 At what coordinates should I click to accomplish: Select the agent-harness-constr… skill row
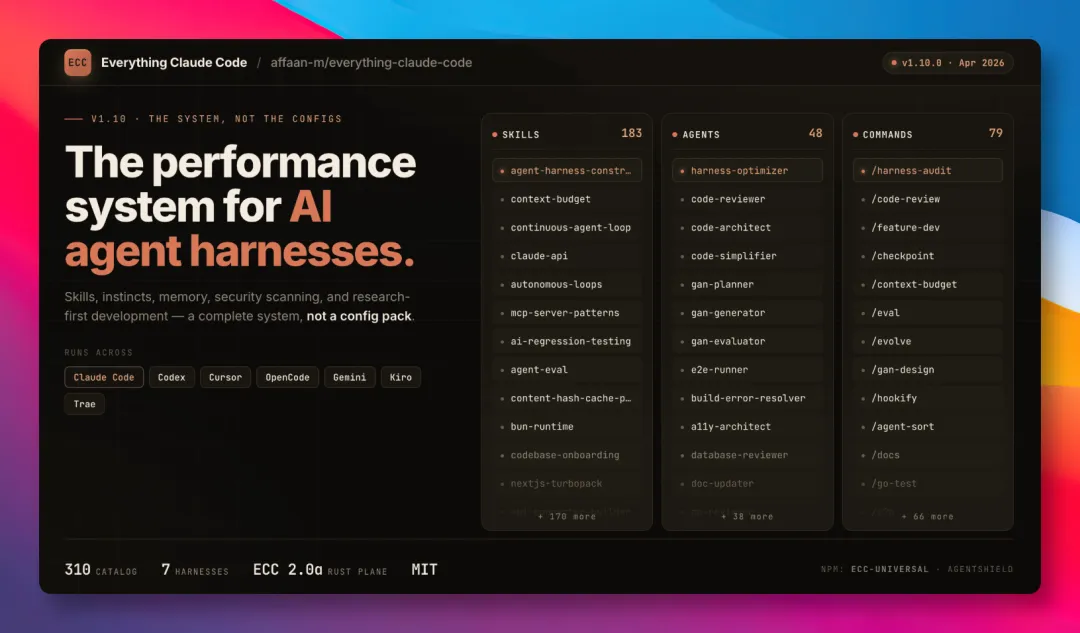pyautogui.click(x=567, y=171)
